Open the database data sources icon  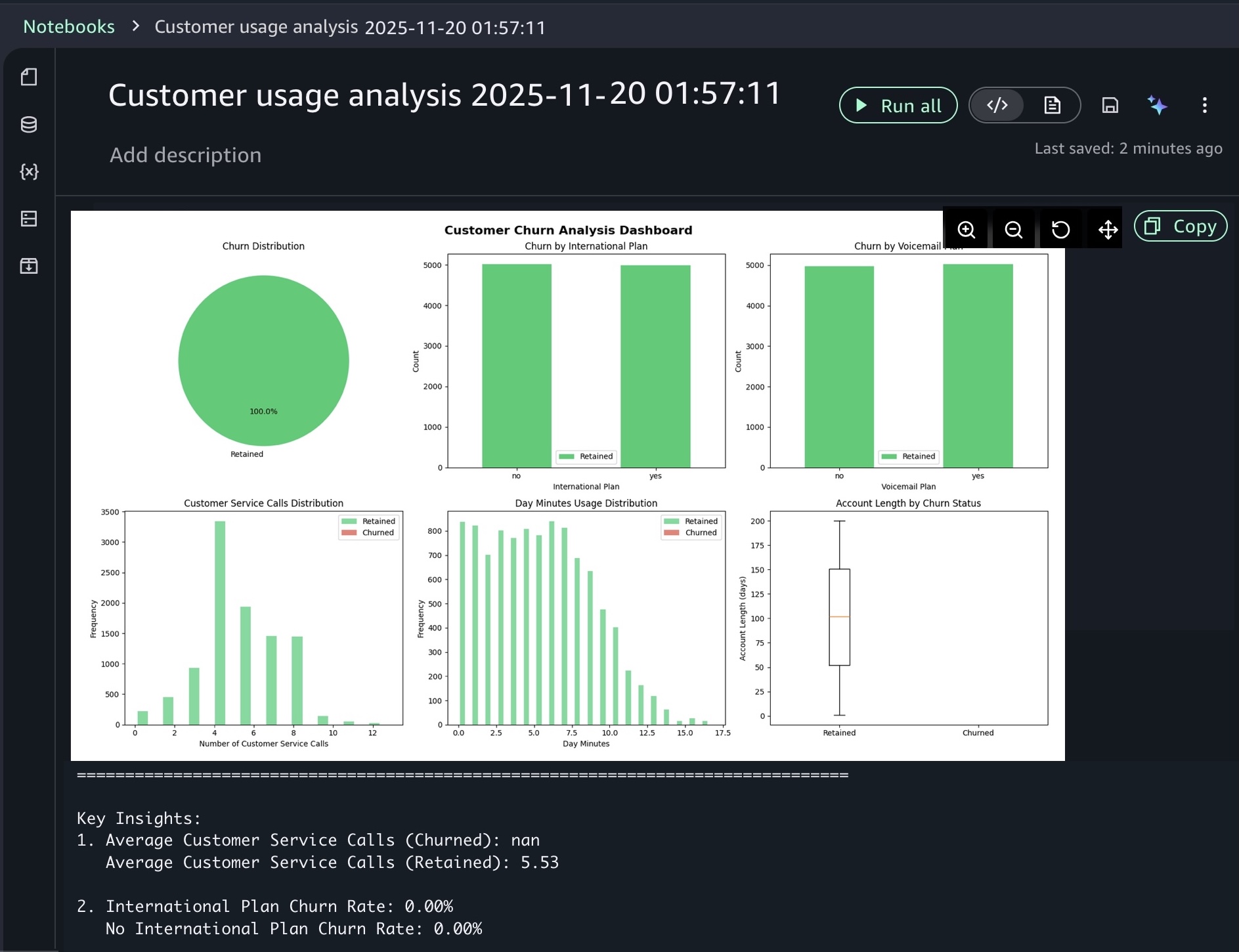click(x=29, y=125)
